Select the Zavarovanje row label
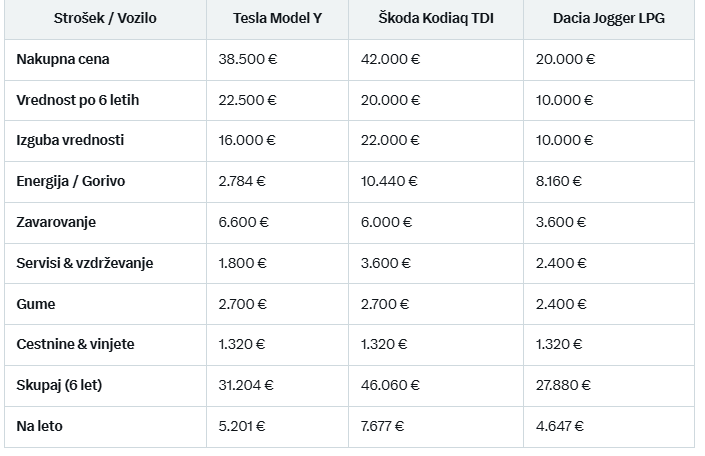Image resolution: width=705 pixels, height=456 pixels. 56,222
